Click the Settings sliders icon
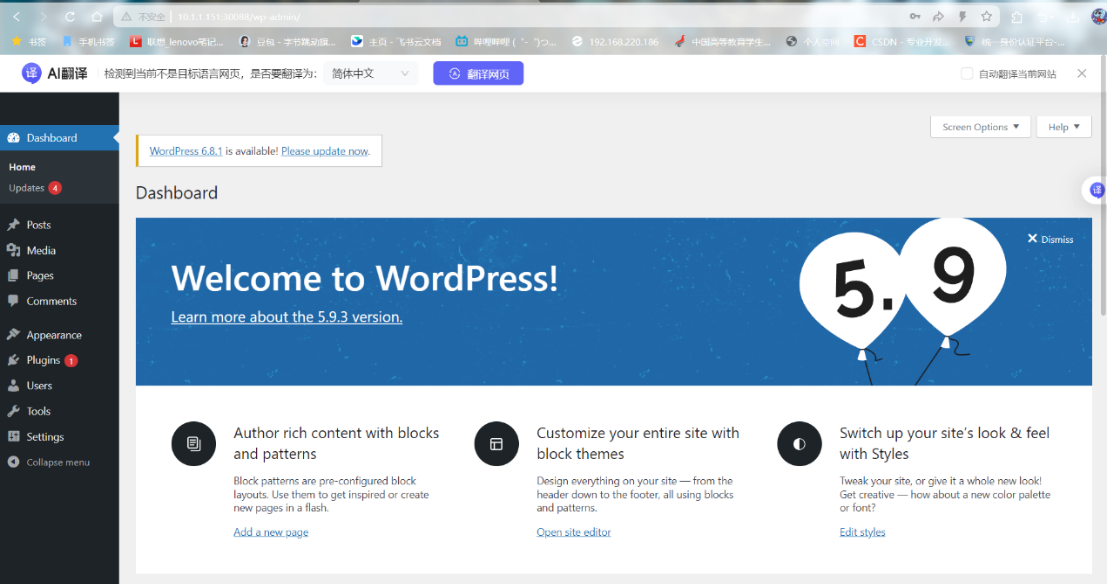The width and height of the screenshot is (1108, 584). 13,436
